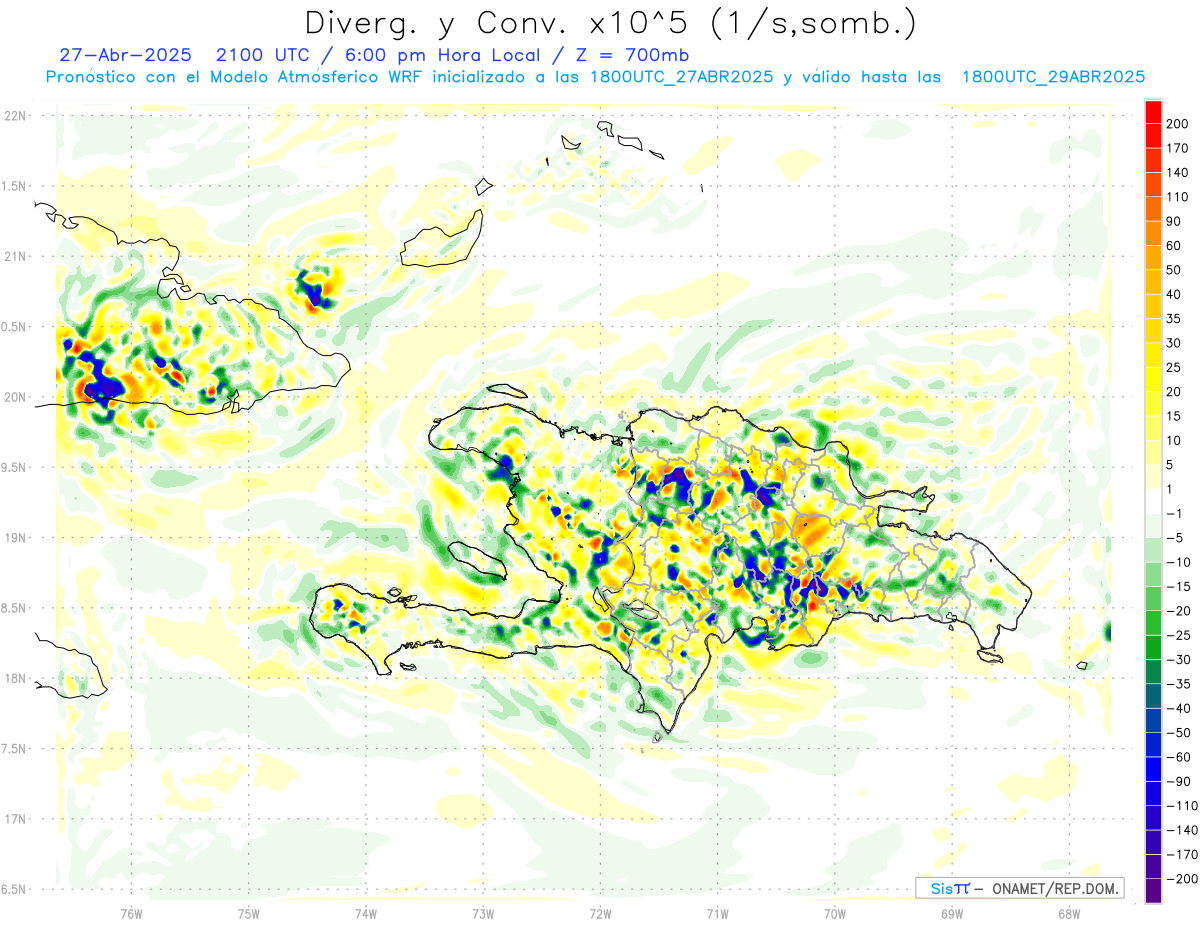
Task: Click the "21N" latitude label
Action: click(x=15, y=256)
